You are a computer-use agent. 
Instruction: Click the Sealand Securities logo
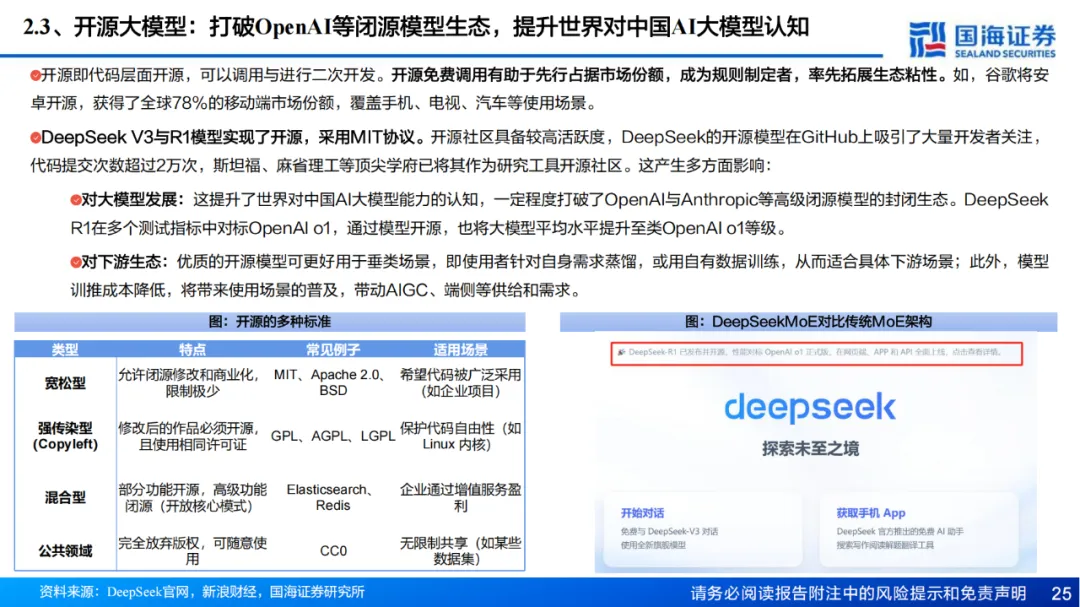coord(982,40)
